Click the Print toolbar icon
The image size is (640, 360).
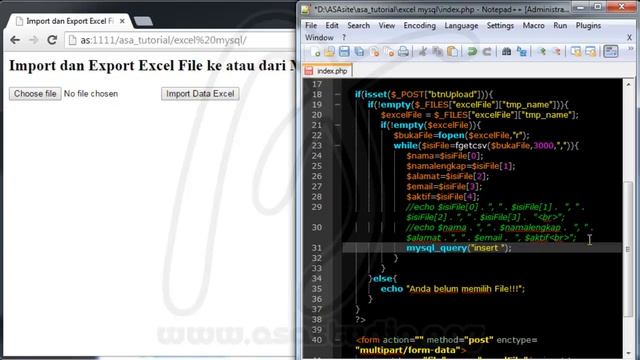point(403,51)
